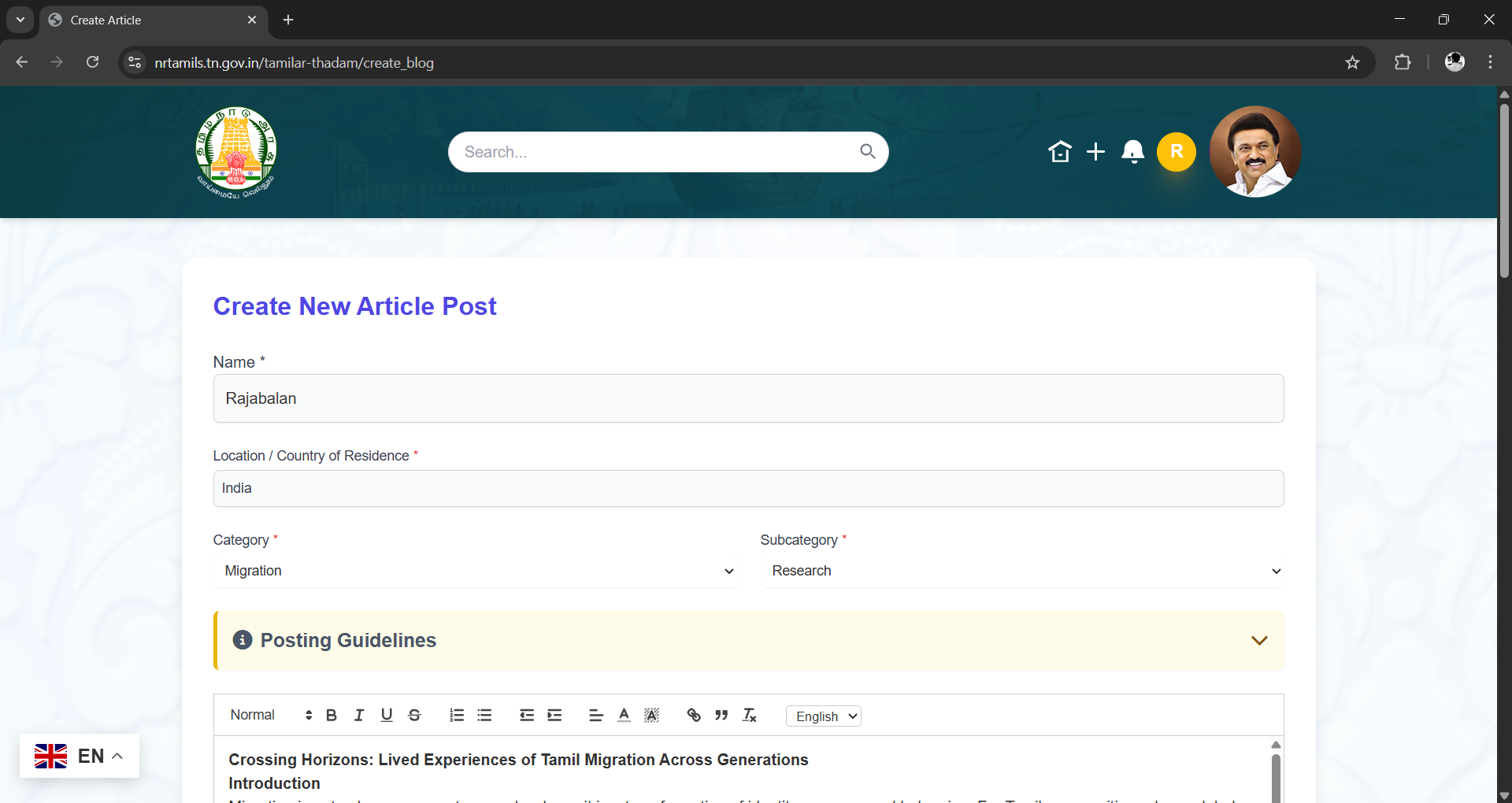The height and width of the screenshot is (803, 1512).
Task: Go home using the house icon
Action: pos(1060,151)
